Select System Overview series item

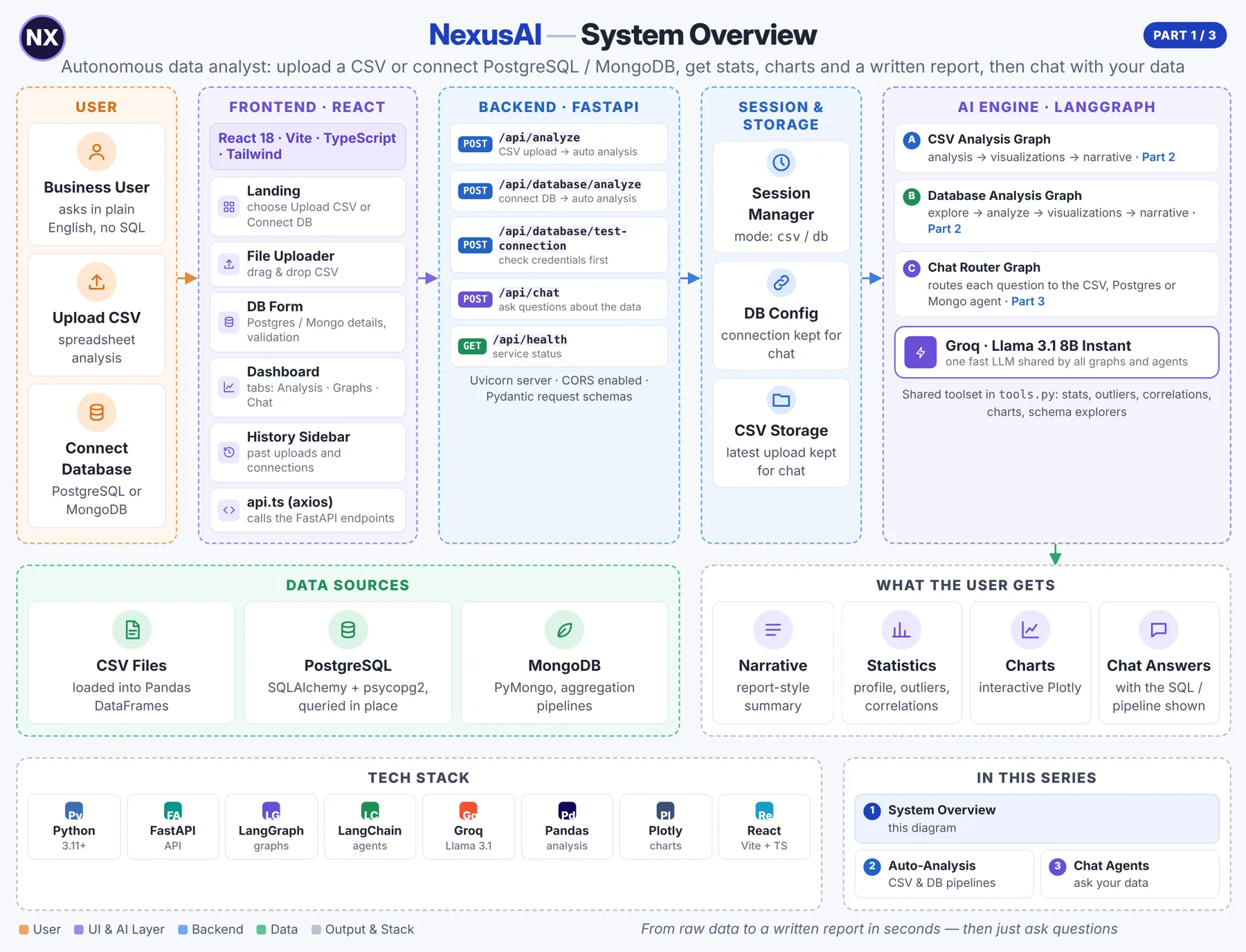point(1037,818)
